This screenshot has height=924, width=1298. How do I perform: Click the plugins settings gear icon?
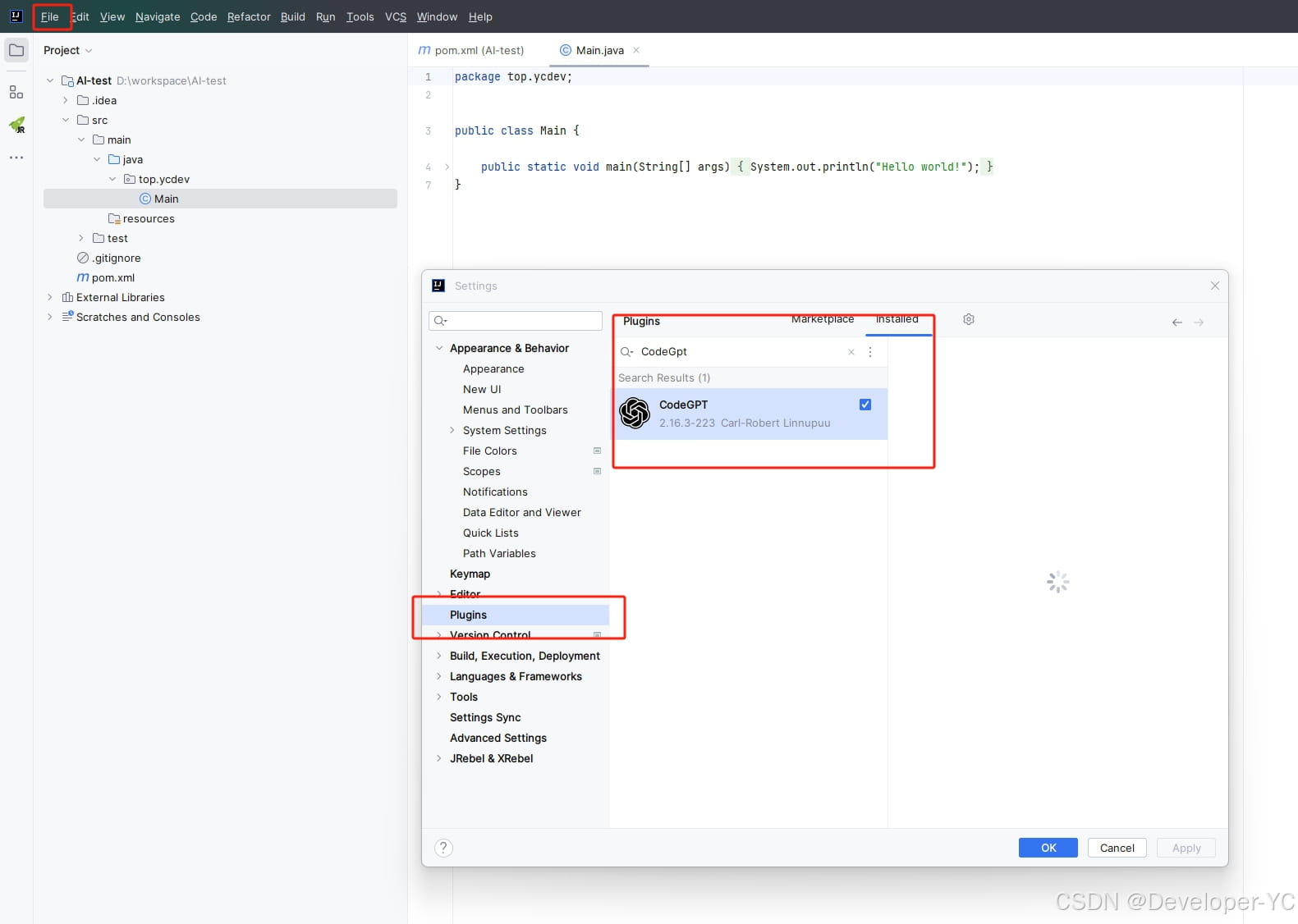click(x=969, y=319)
